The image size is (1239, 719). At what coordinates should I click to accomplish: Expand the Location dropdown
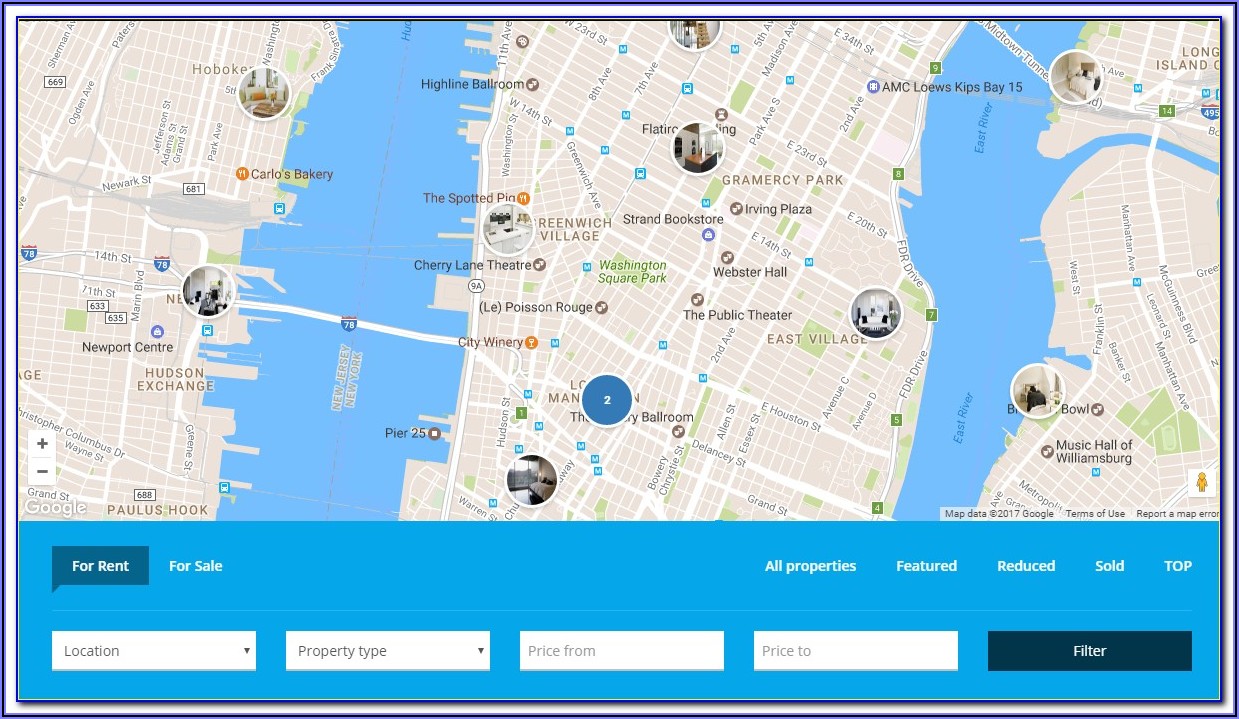point(154,651)
